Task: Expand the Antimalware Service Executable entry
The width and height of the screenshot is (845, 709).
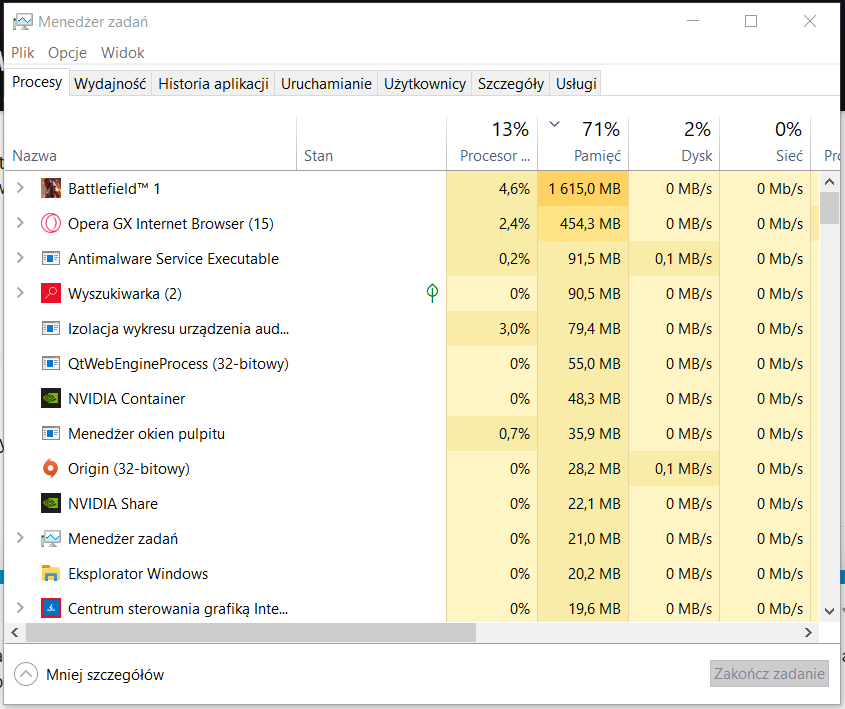Action: tap(20, 258)
